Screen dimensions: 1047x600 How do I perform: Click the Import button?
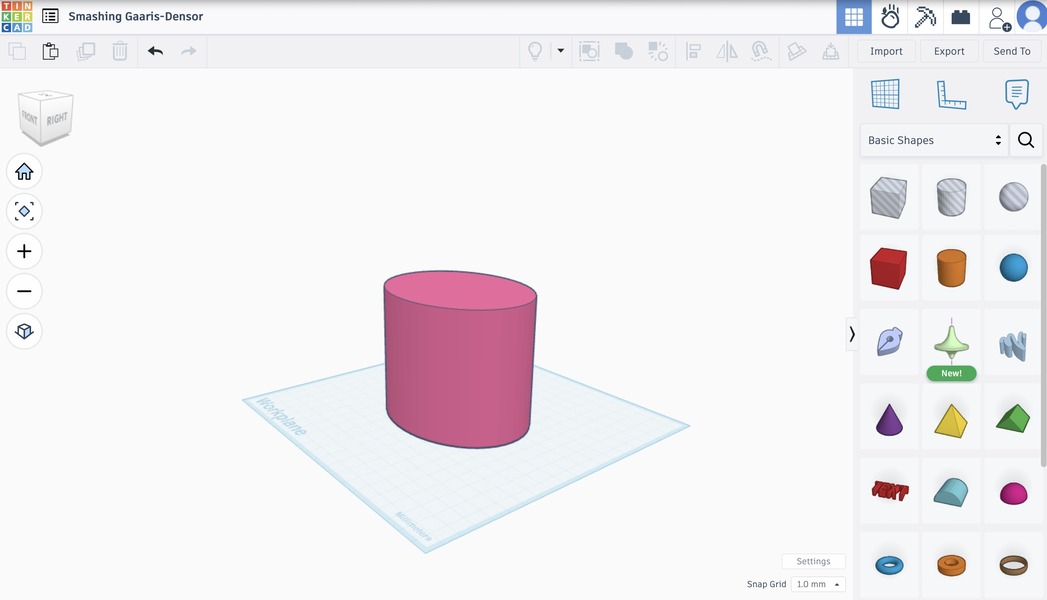(886, 51)
